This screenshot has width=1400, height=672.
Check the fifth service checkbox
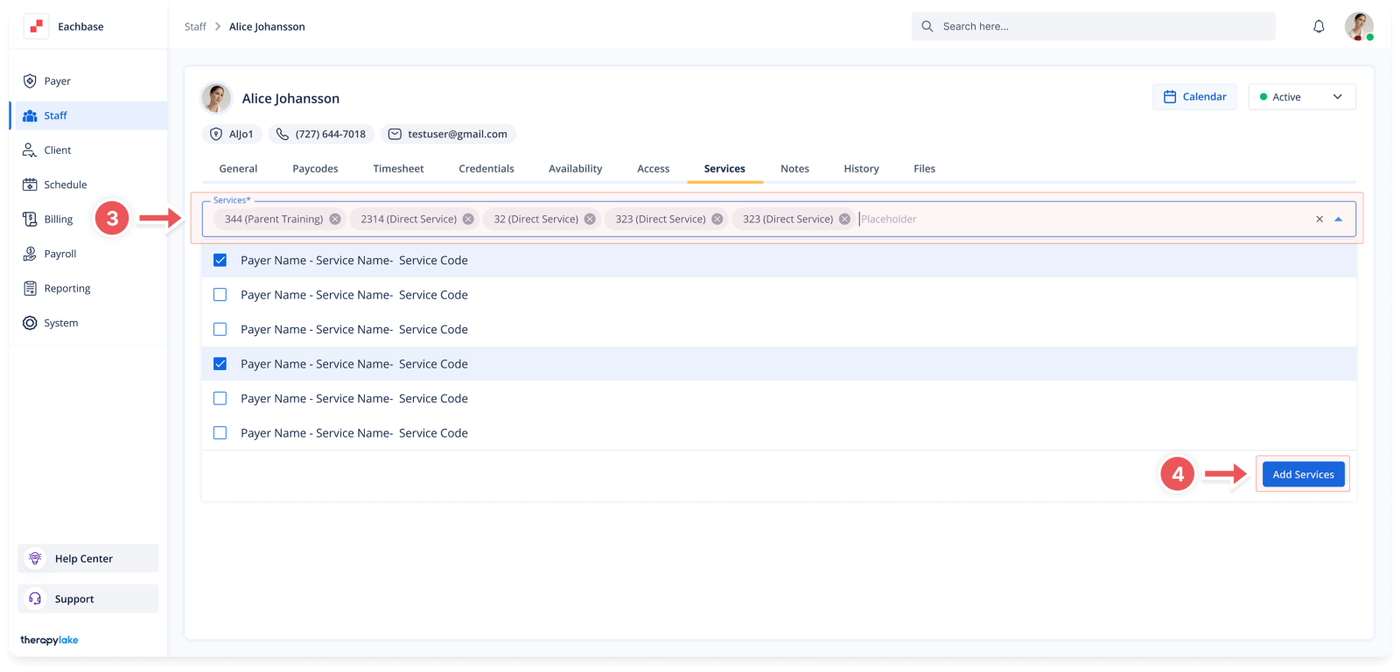220,398
